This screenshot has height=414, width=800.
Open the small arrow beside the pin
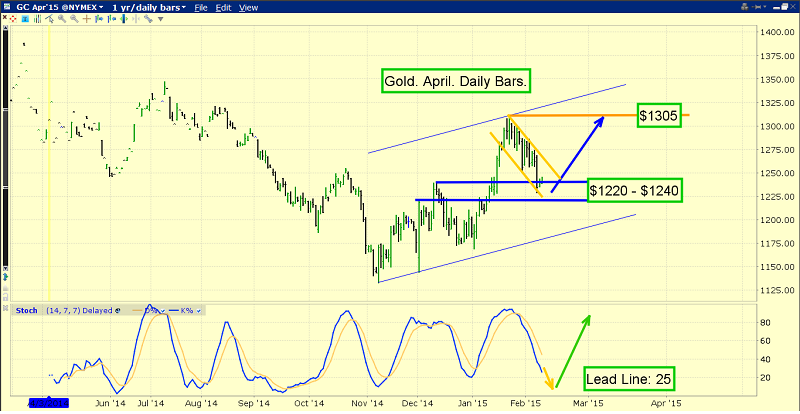click(765, 7)
